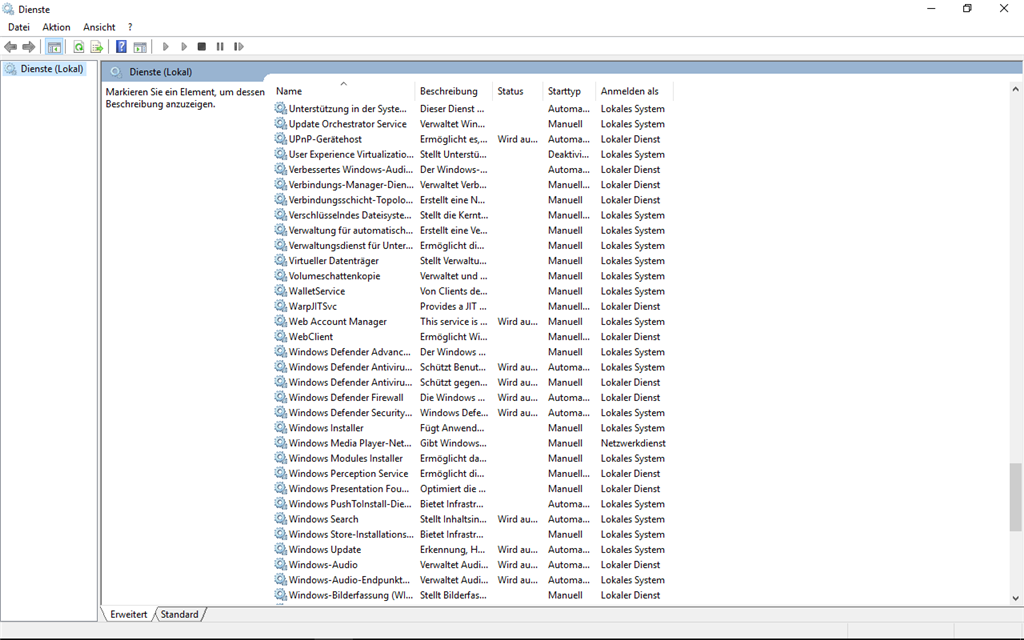Toggle the show/hide console tree icon

point(54,46)
